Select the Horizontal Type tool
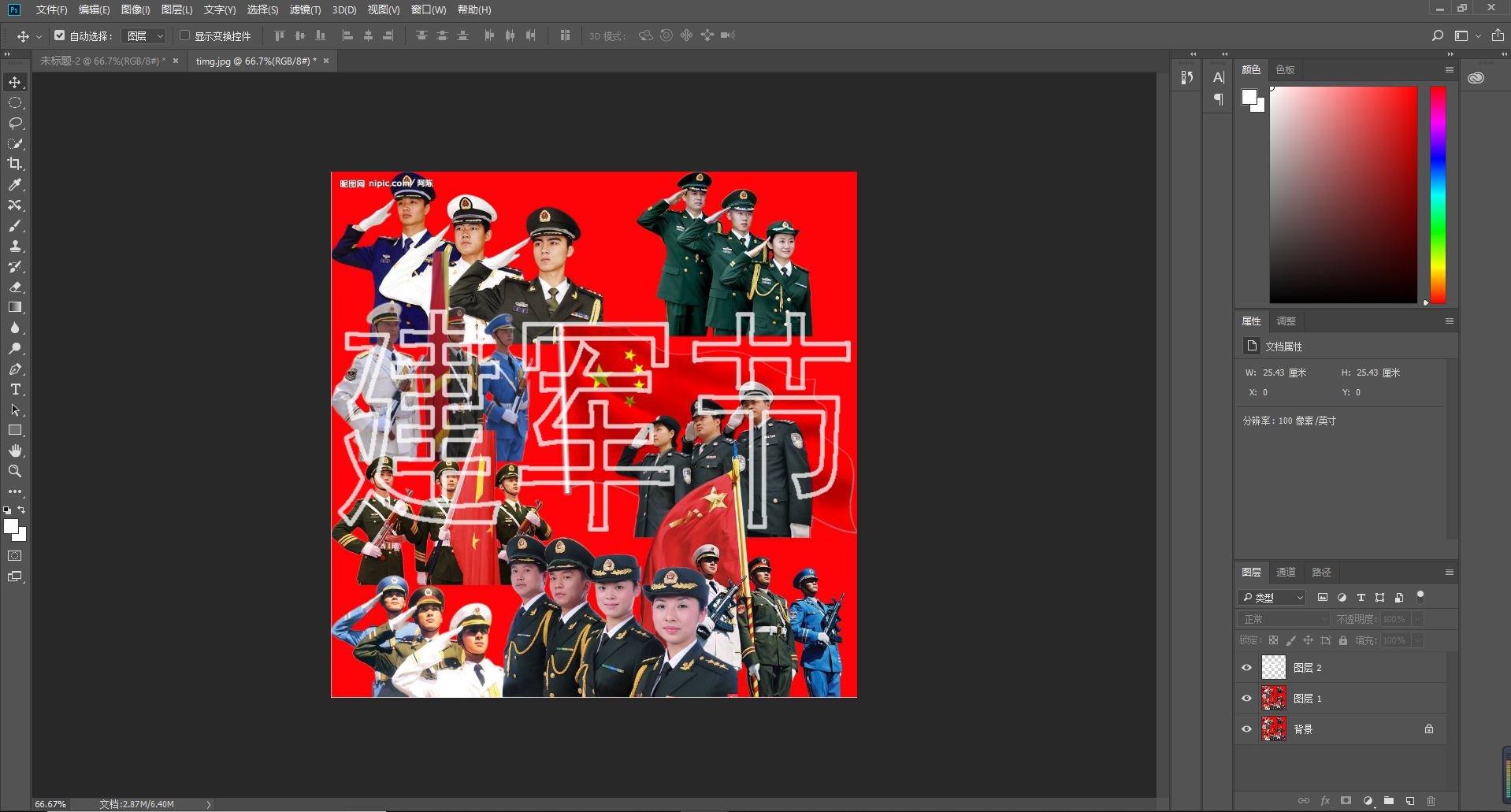 (x=16, y=389)
